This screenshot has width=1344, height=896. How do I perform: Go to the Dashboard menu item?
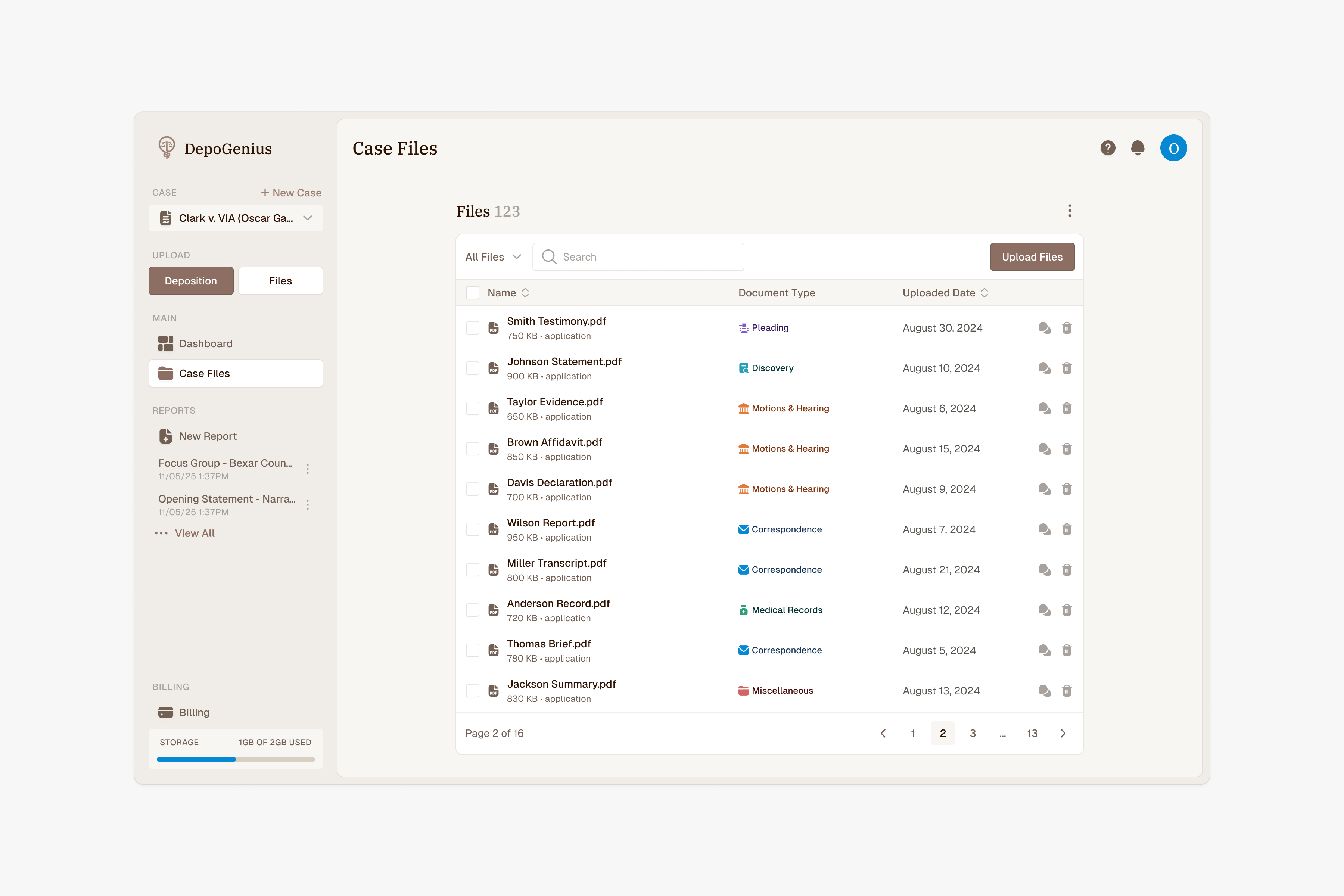coord(206,343)
